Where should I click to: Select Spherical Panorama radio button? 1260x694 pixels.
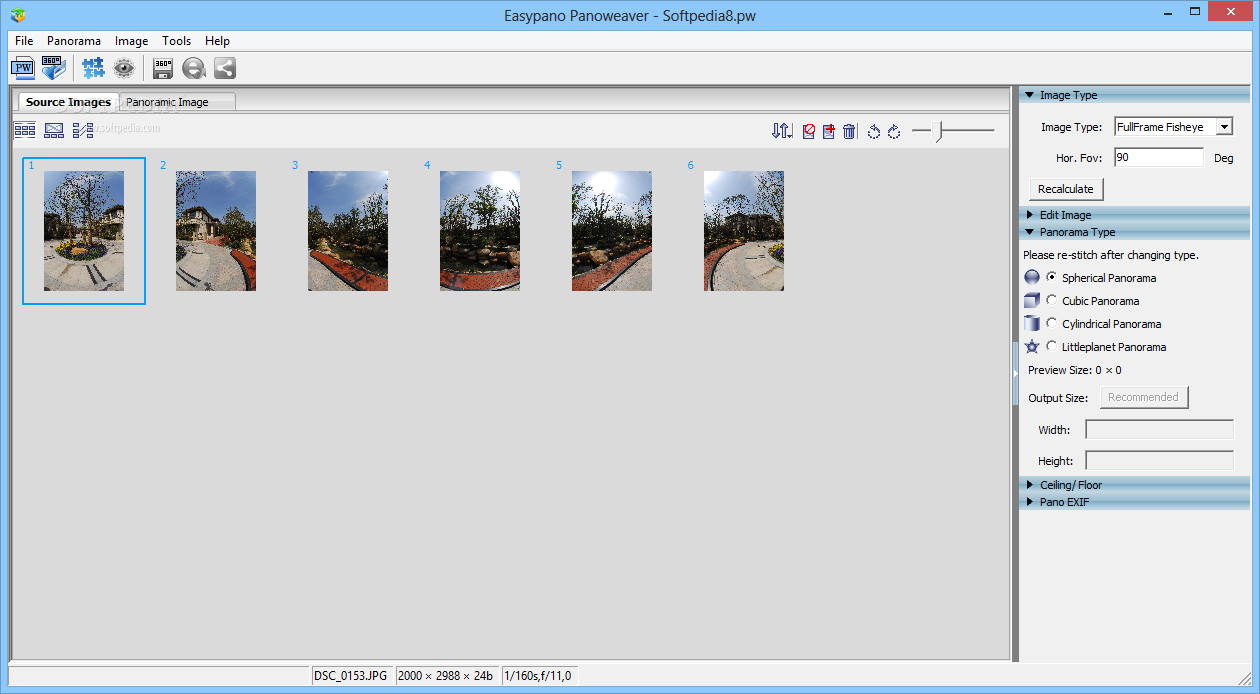click(1051, 277)
